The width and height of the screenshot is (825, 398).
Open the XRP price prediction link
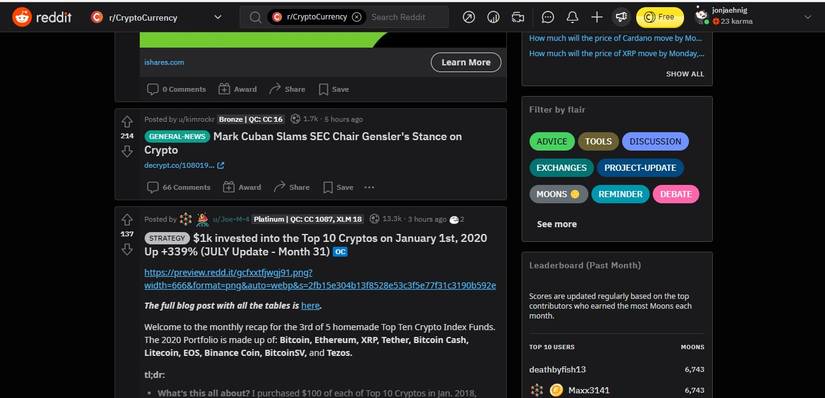coord(616,53)
